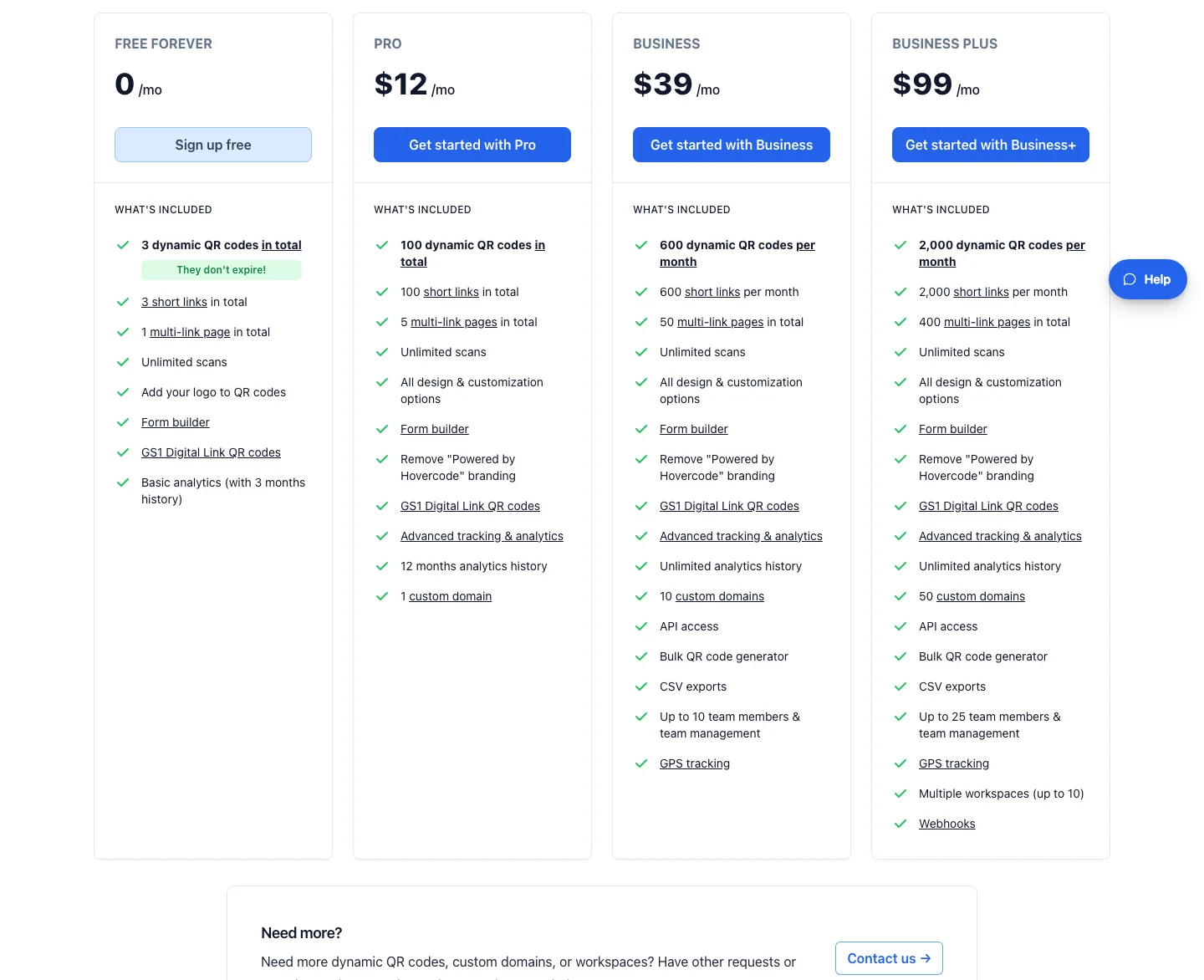This screenshot has height=980, width=1204.
Task: Click Get started with Business+
Action: [x=991, y=145]
